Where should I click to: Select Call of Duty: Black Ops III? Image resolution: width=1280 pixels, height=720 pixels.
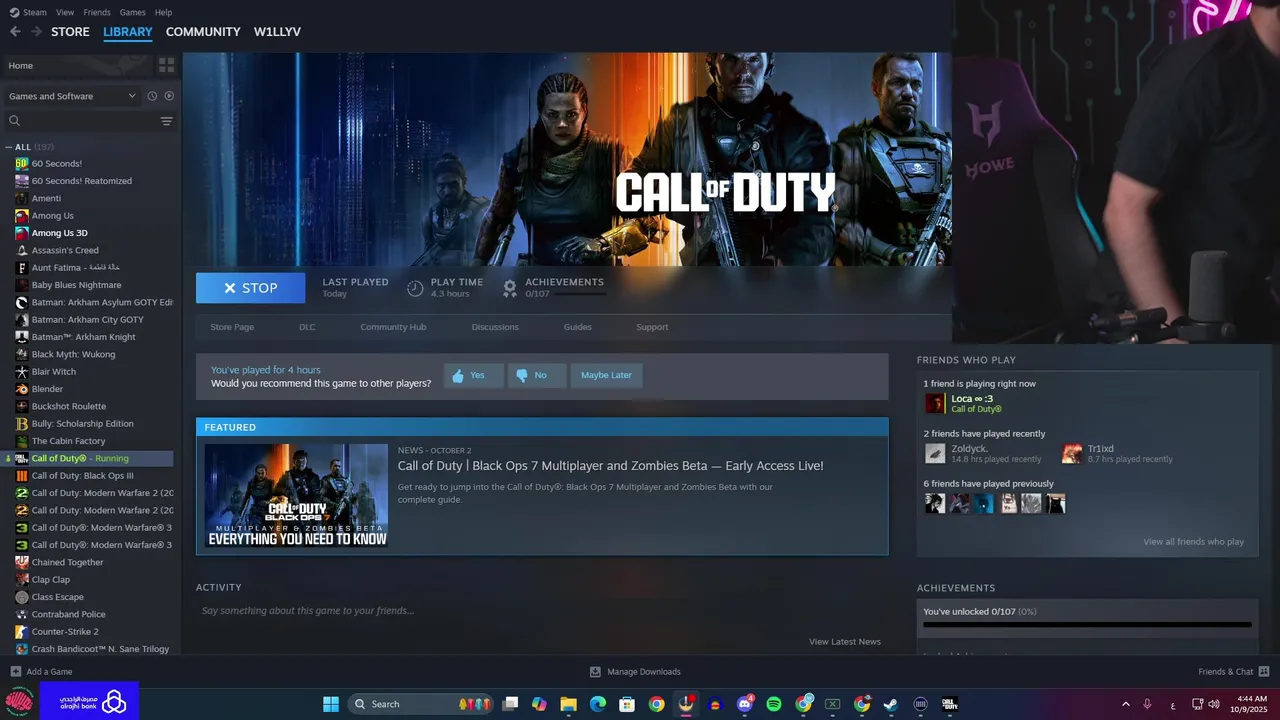click(82, 476)
